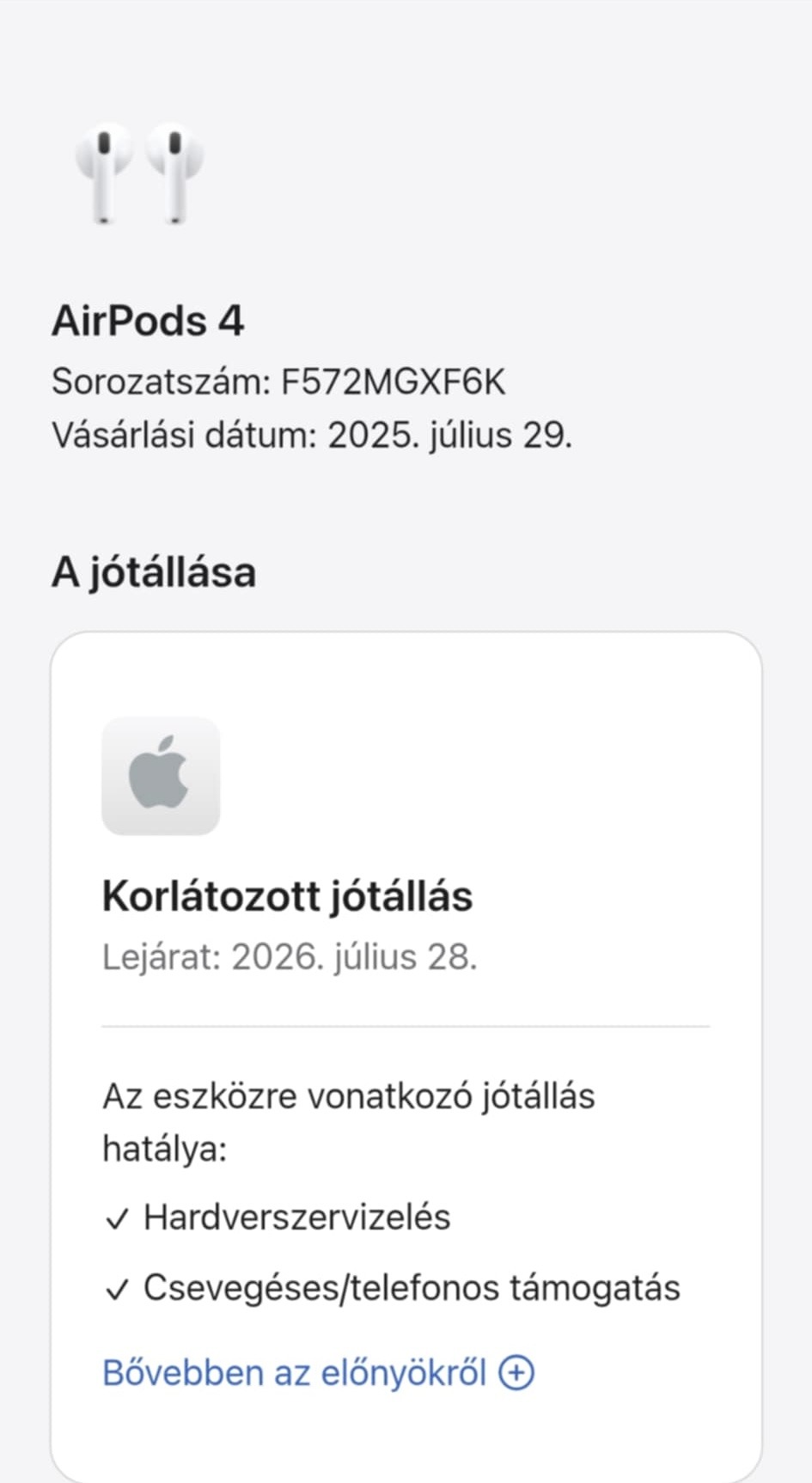Click the serial number F572MGXF6K
The width and height of the screenshot is (812, 1483).
point(394,381)
